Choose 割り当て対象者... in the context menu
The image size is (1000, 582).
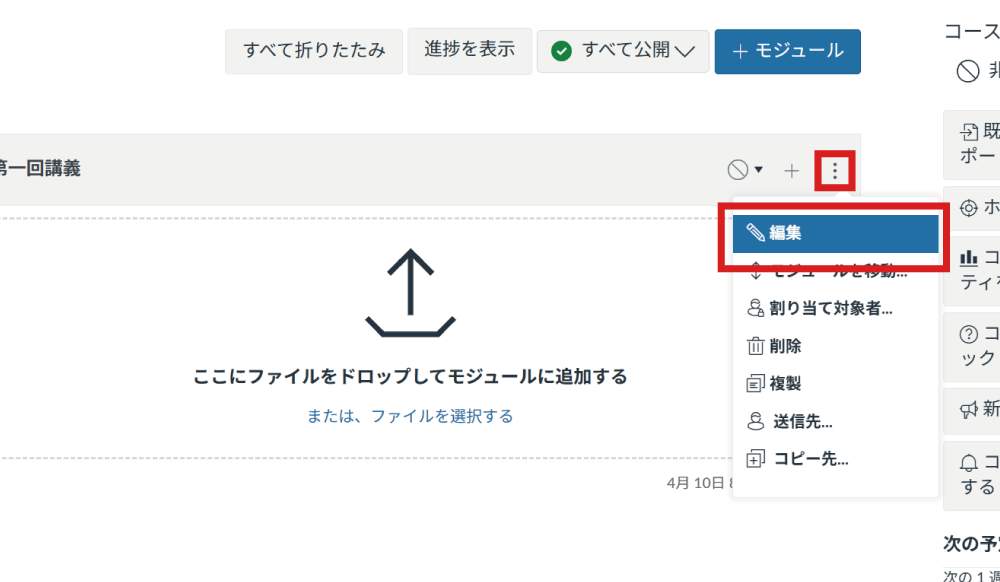pyautogui.click(x=832, y=308)
